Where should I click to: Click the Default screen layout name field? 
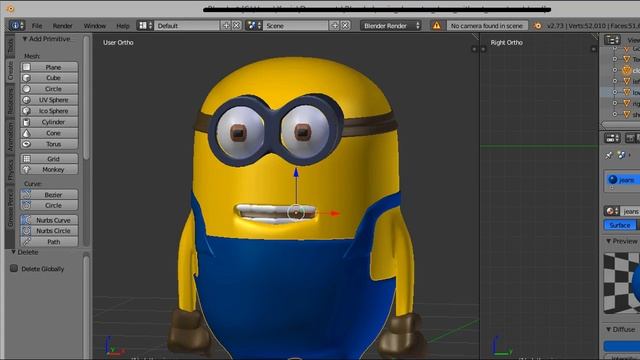[187, 26]
